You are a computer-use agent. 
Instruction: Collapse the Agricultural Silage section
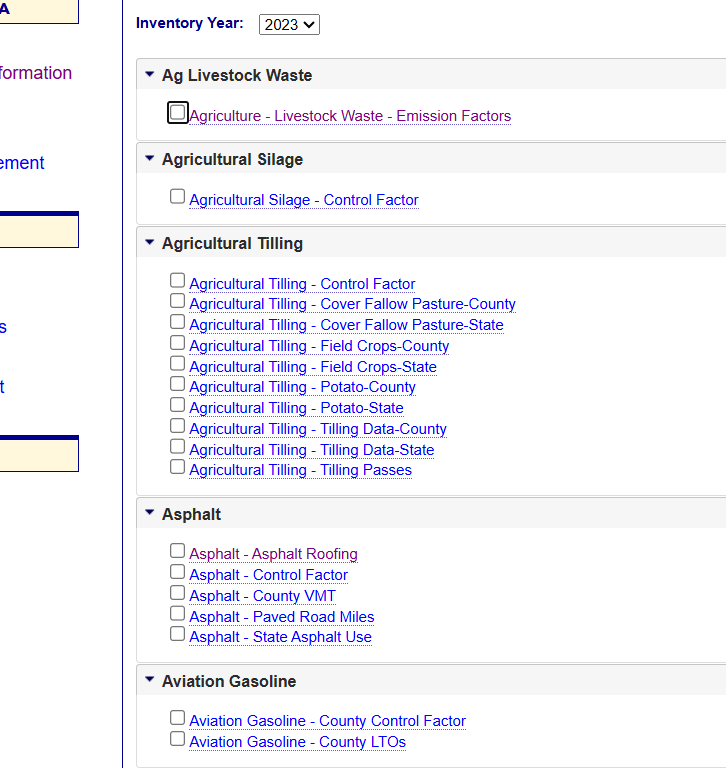pos(150,159)
